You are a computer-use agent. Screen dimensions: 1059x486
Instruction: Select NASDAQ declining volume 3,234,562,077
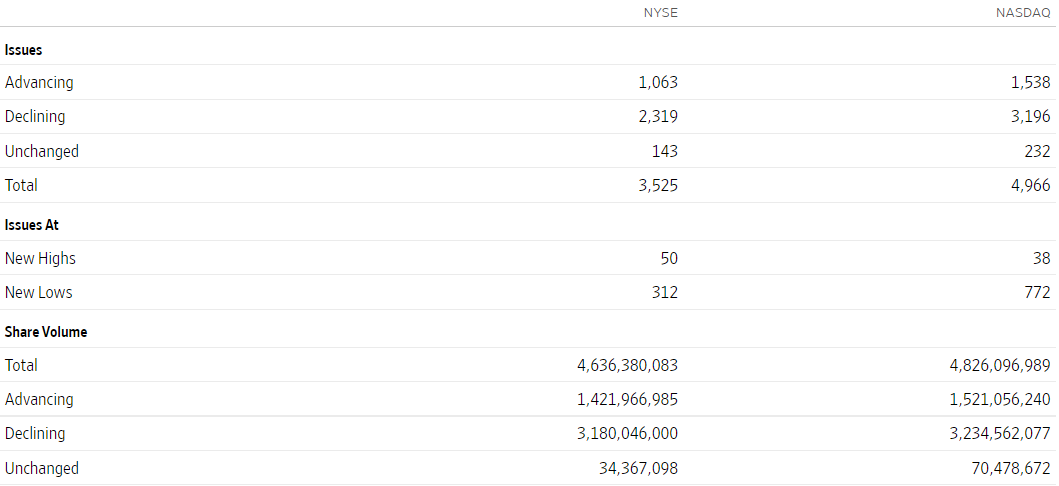(x=1000, y=433)
